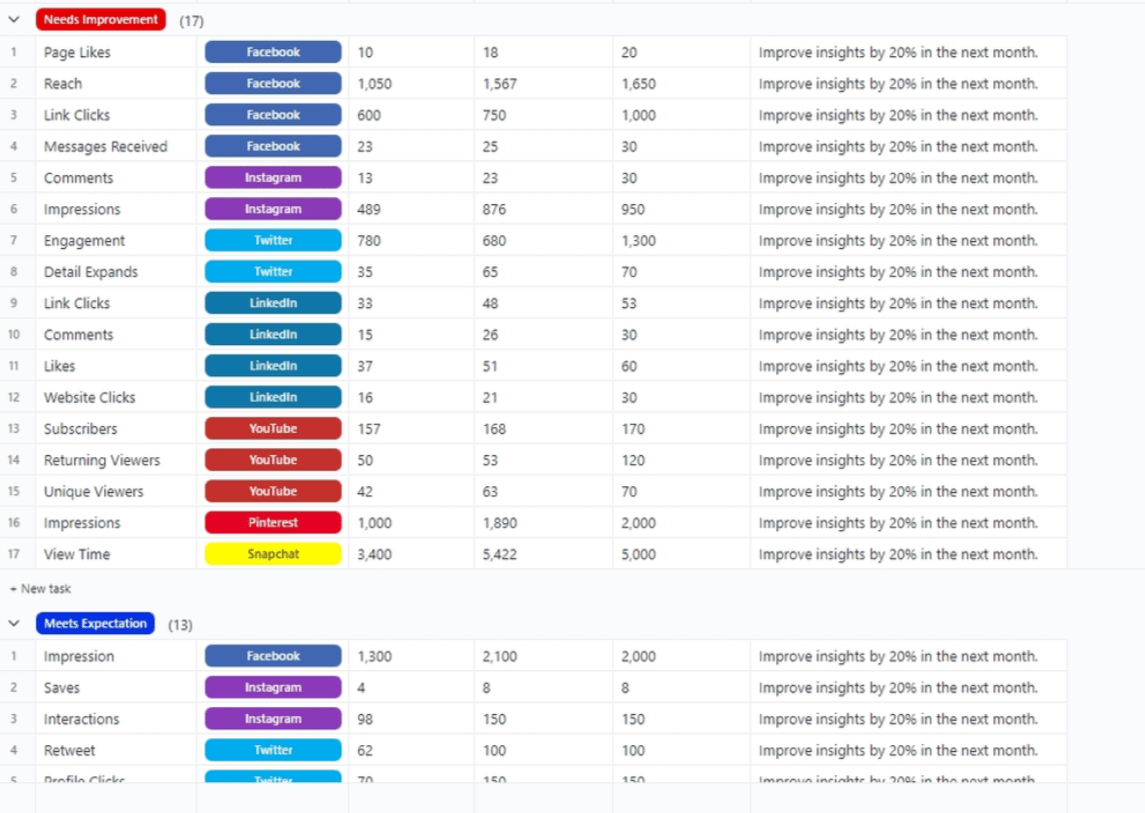Open Facebook tag dropdown for Page Likes
Screen dimensions: 1145x813
point(273,52)
